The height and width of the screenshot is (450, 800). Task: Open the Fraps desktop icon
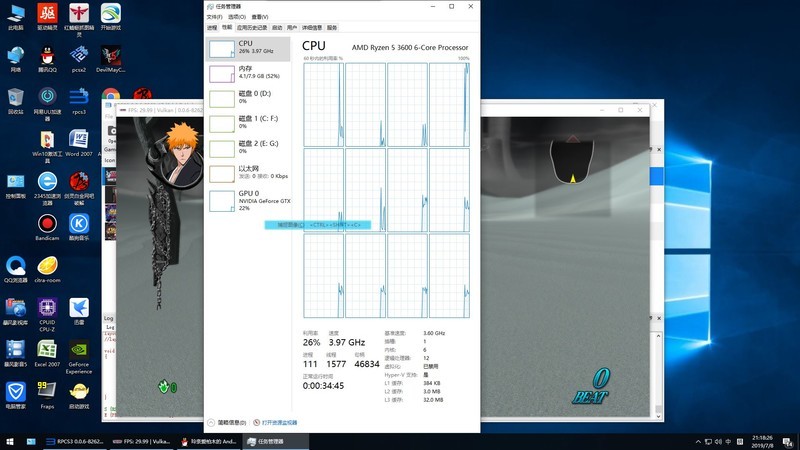(47, 390)
